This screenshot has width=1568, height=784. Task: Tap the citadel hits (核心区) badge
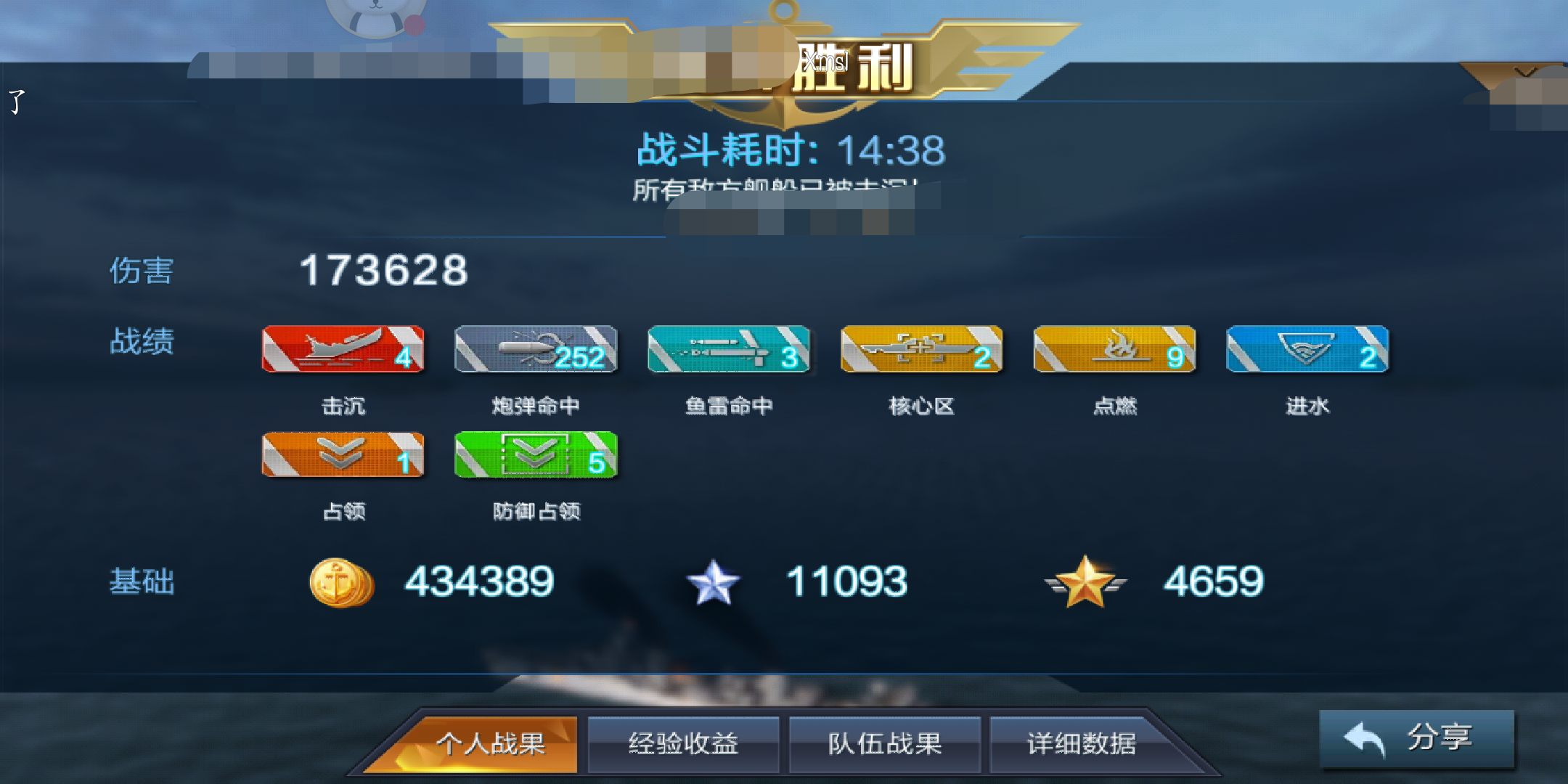(922, 349)
